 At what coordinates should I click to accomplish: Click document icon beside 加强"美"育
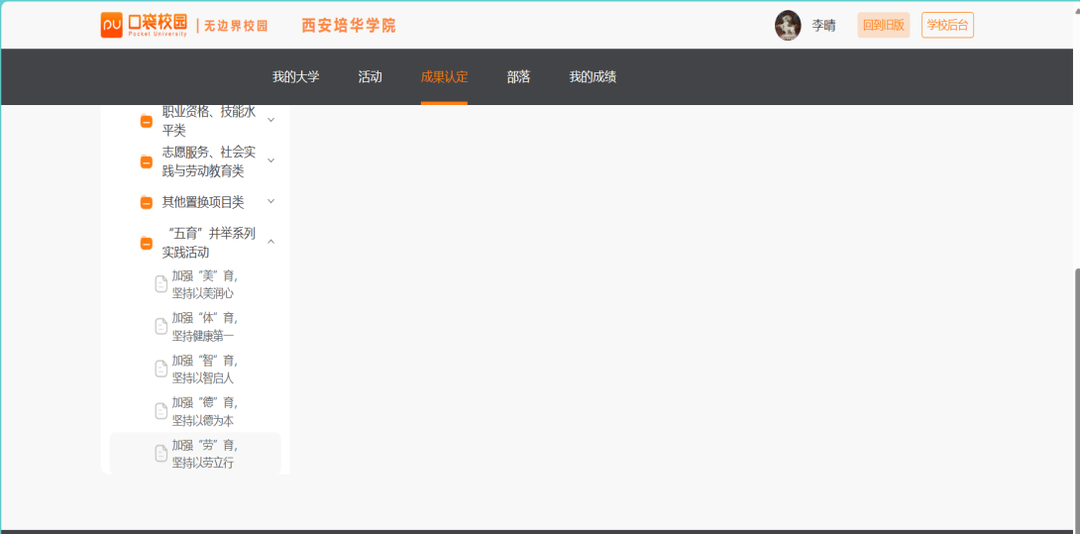tap(161, 284)
